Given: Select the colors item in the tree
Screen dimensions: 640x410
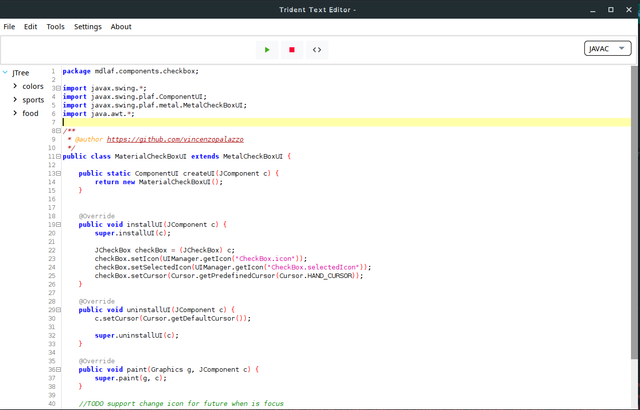Looking at the screenshot, I should 33,86.
